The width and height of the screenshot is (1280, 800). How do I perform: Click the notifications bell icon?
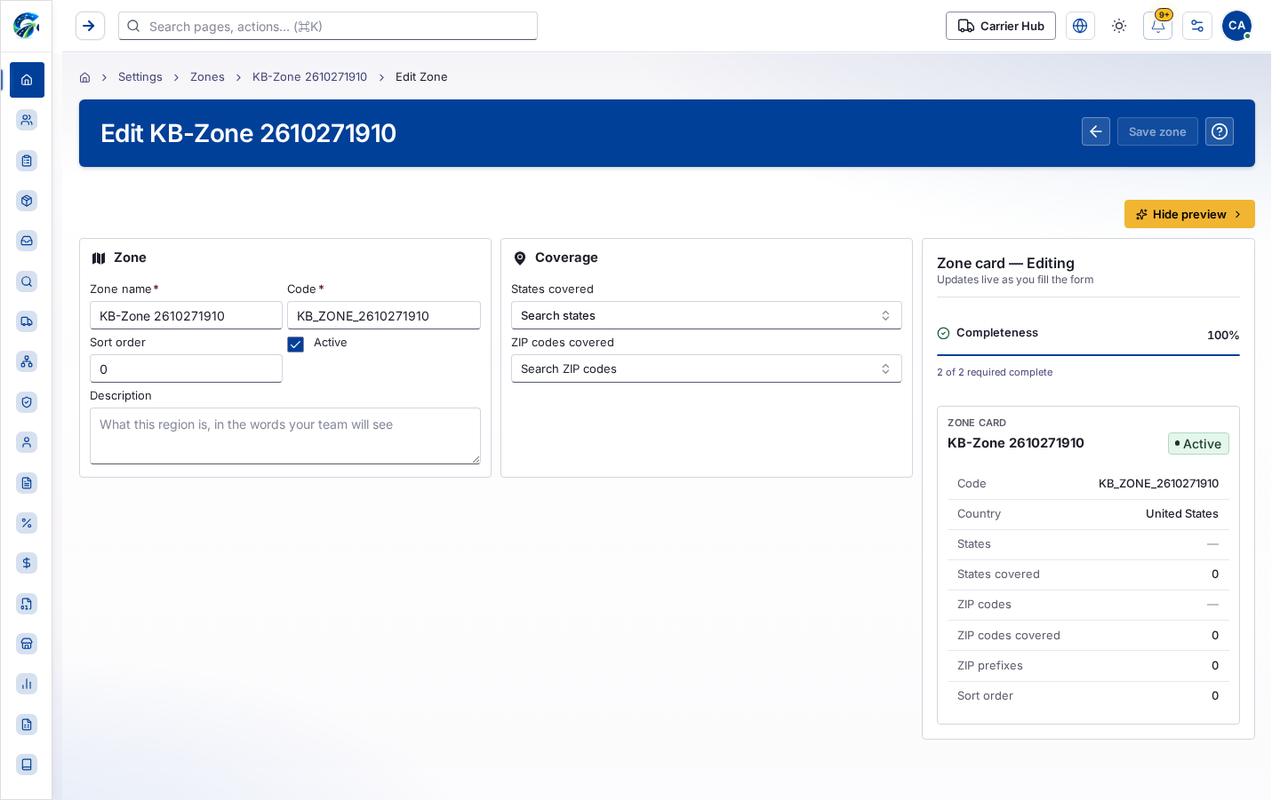click(1158, 26)
